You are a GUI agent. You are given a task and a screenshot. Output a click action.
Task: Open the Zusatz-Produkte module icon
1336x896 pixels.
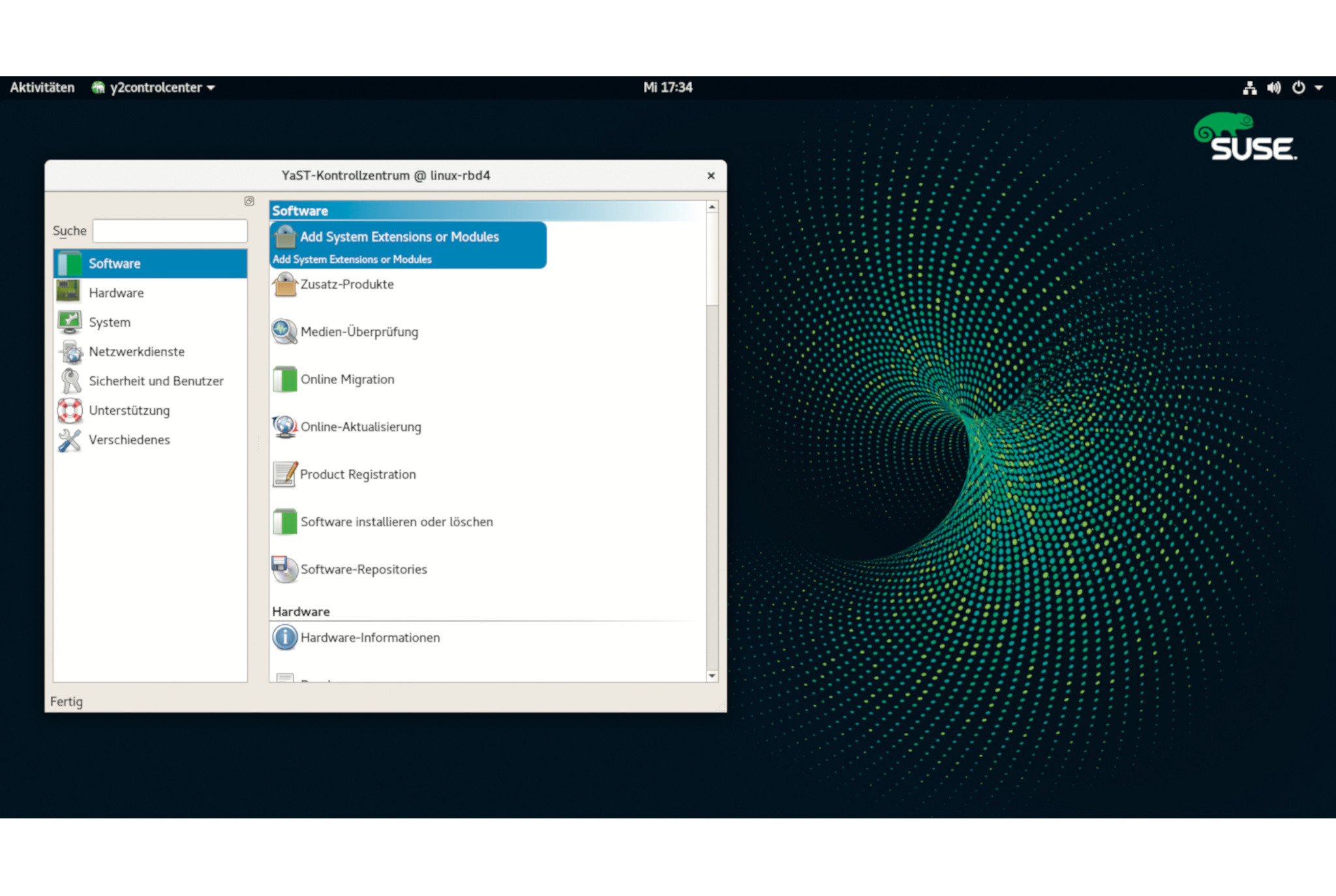(285, 285)
